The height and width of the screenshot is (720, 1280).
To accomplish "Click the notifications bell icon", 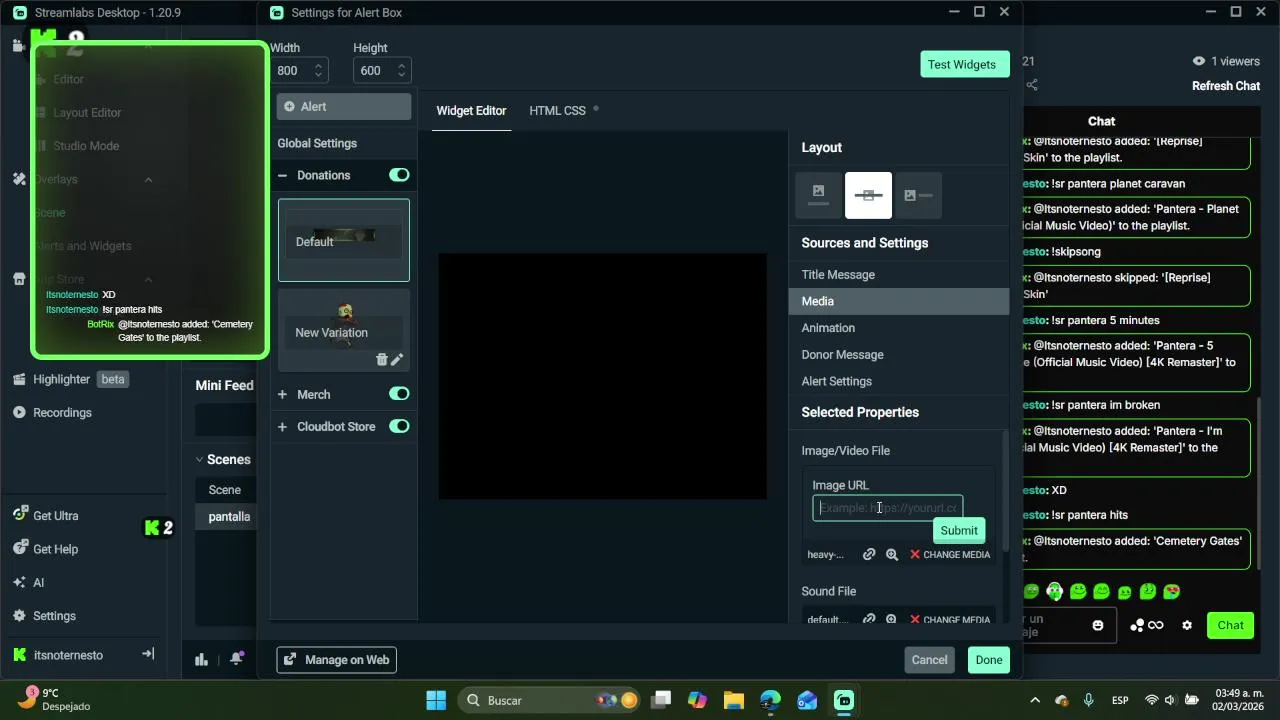I will pos(237,659).
